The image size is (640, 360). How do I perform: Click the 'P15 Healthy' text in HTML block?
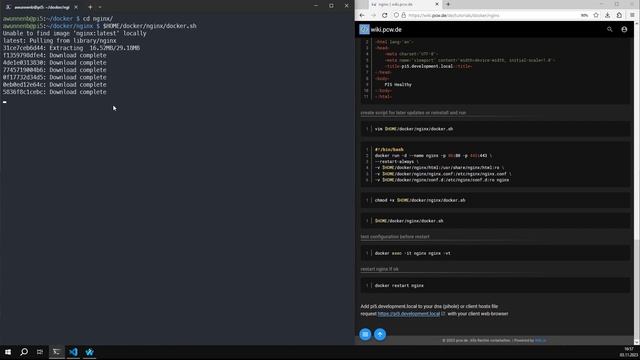pos(398,85)
